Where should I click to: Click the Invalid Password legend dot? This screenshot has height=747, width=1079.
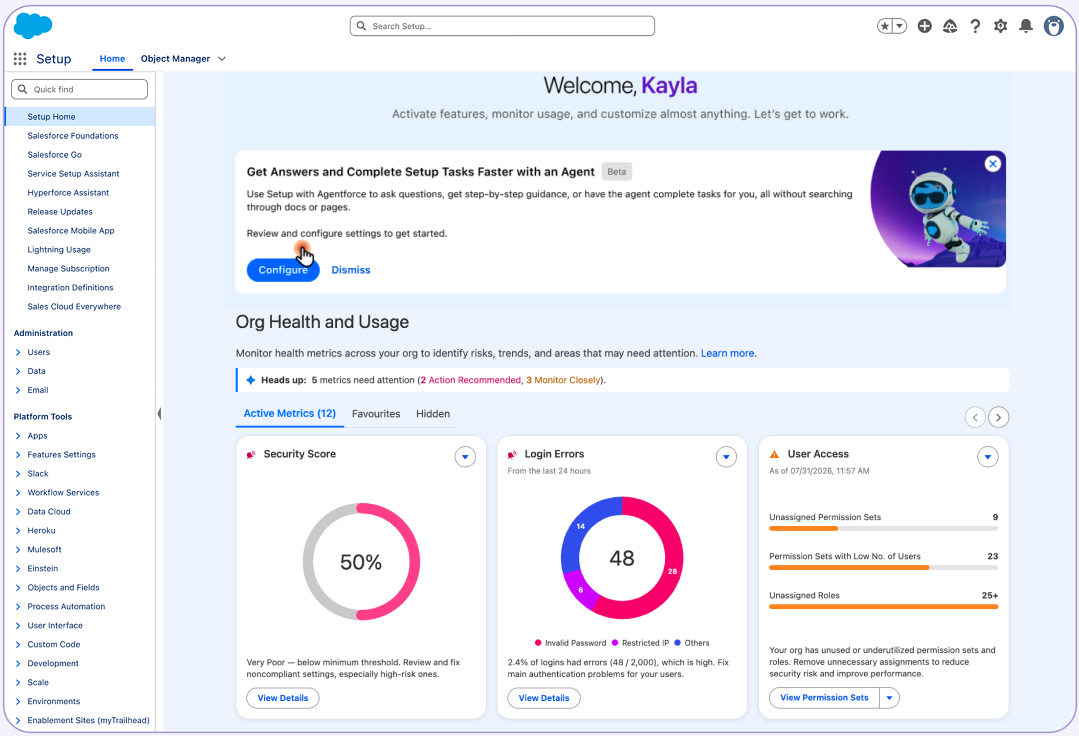click(x=538, y=643)
